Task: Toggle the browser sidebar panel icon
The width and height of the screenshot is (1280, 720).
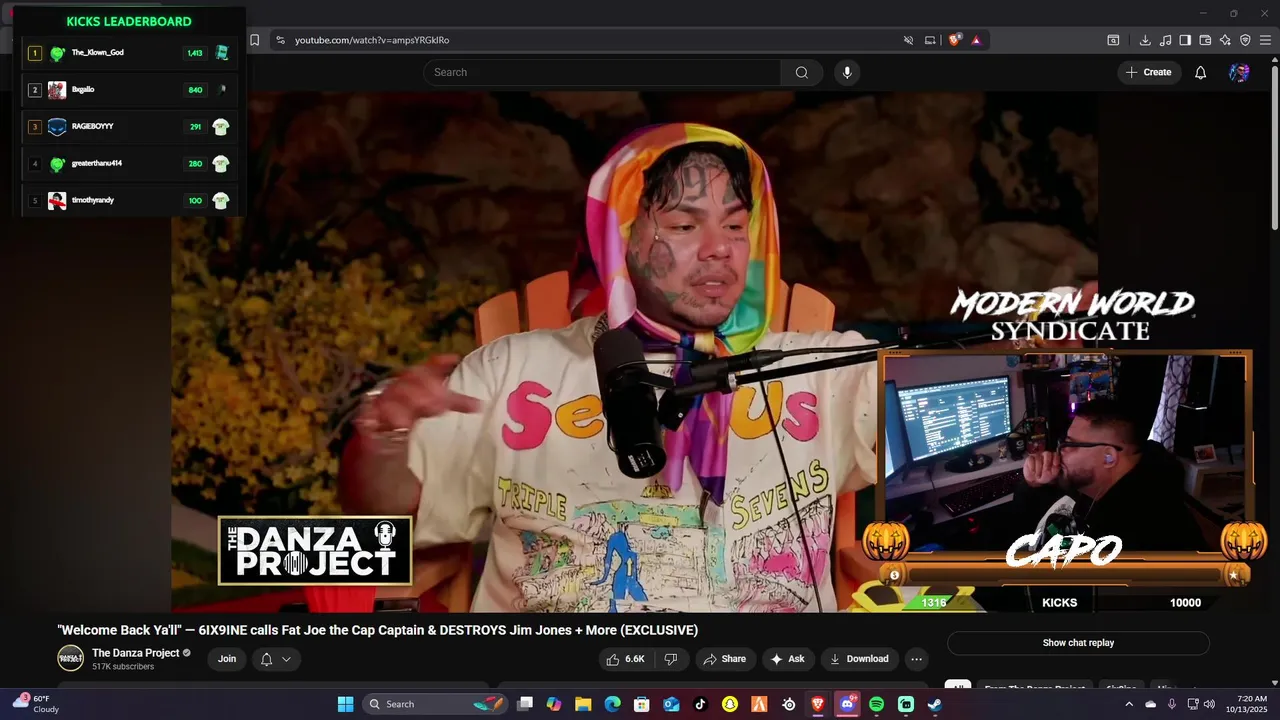Action: coord(1185,40)
